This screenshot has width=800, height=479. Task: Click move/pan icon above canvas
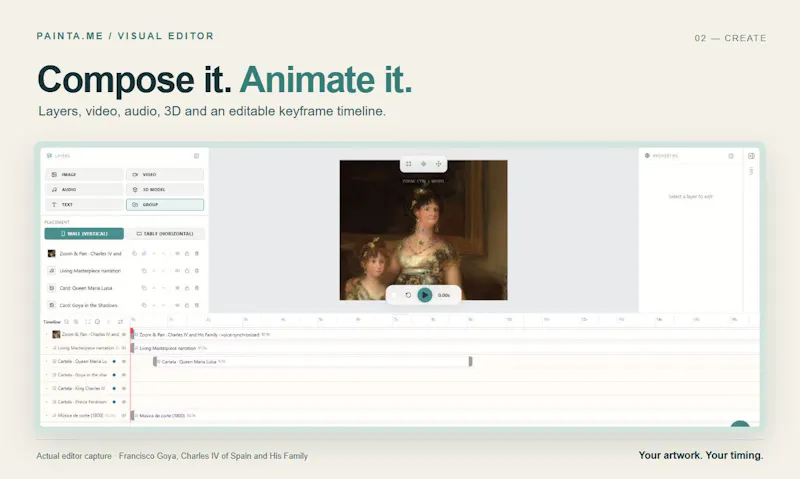pos(438,164)
